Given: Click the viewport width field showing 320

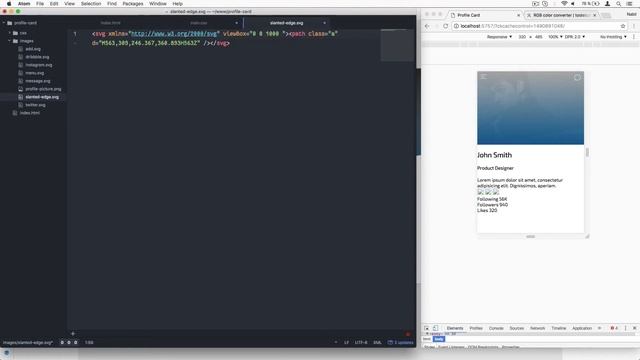Looking at the screenshot, I should 522,37.
